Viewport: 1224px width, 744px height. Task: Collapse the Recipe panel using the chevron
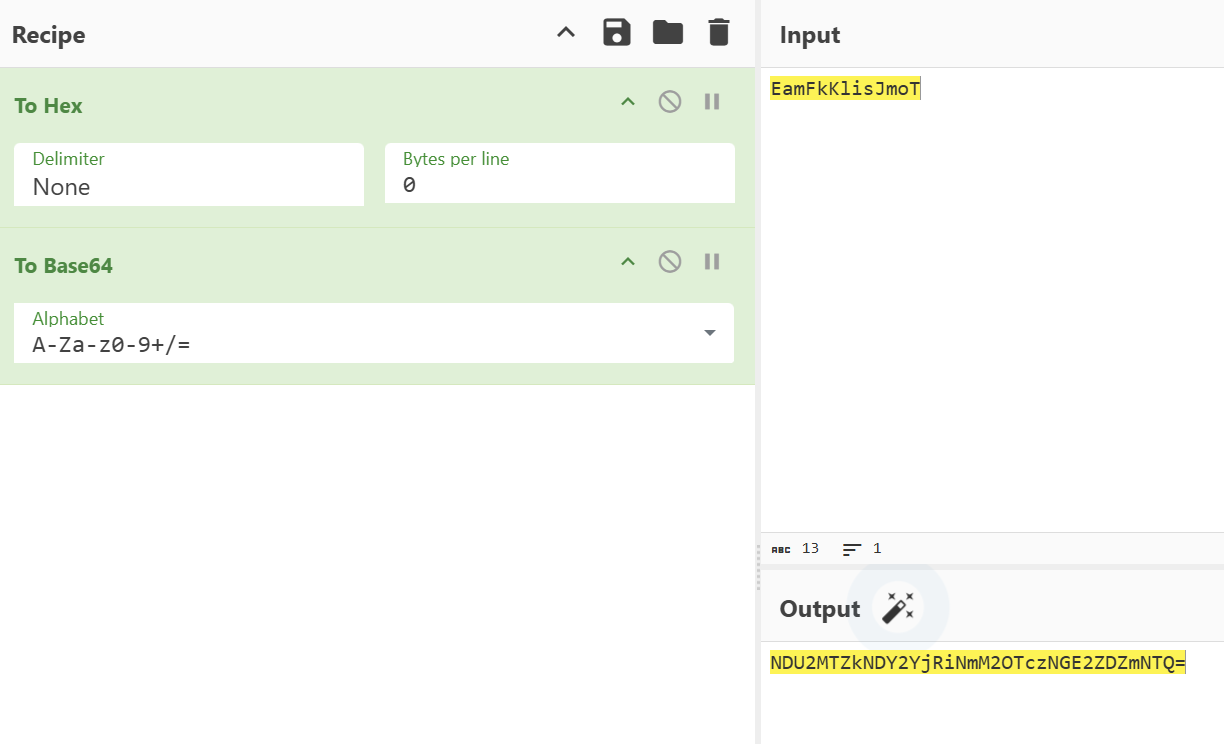click(x=566, y=33)
